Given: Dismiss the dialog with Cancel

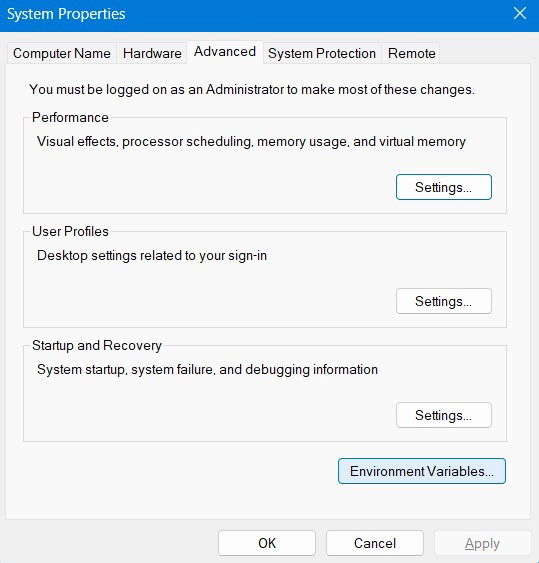Looking at the screenshot, I should pos(375,543).
